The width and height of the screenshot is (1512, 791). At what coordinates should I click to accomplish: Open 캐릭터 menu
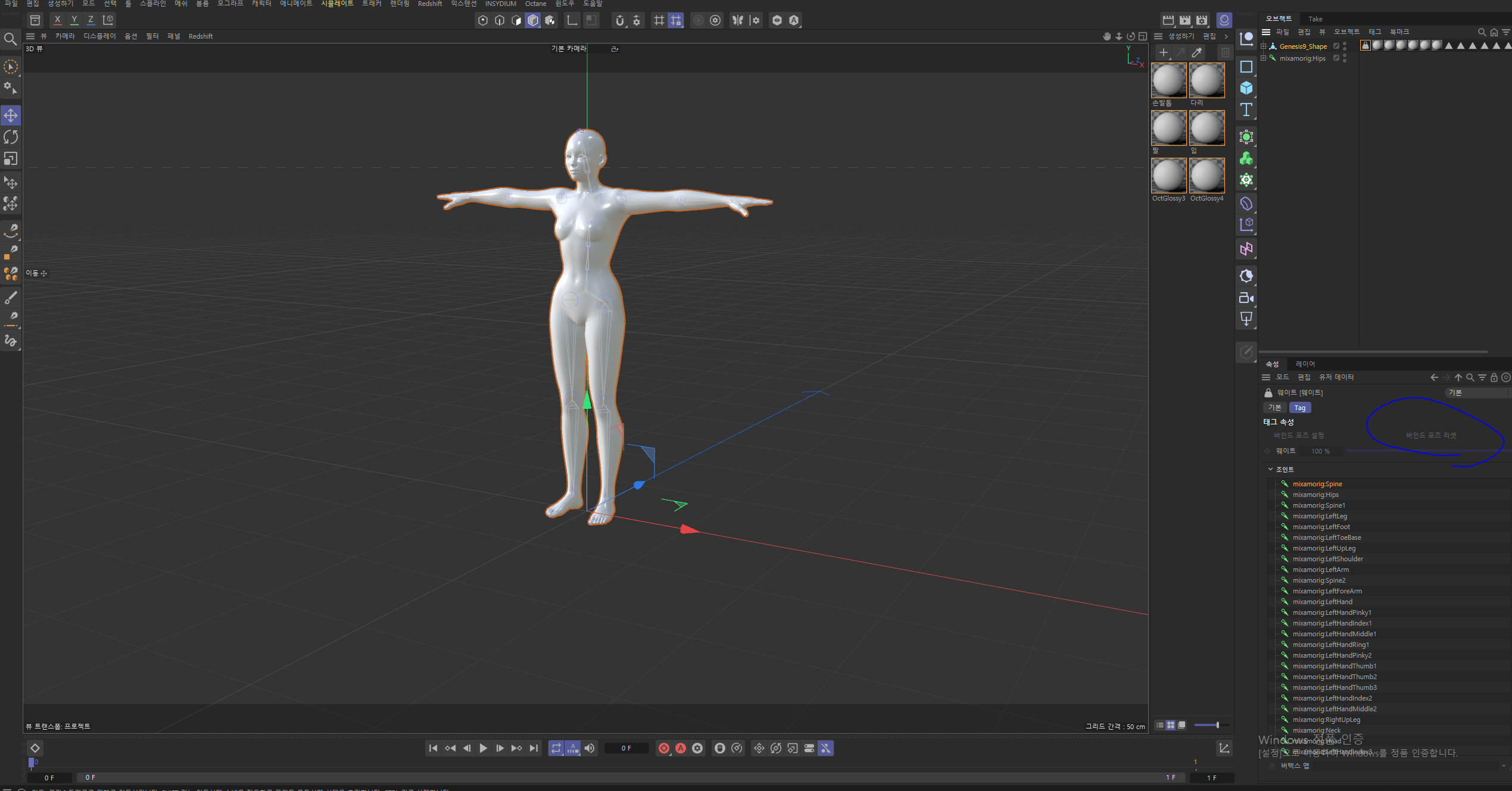tap(261, 4)
